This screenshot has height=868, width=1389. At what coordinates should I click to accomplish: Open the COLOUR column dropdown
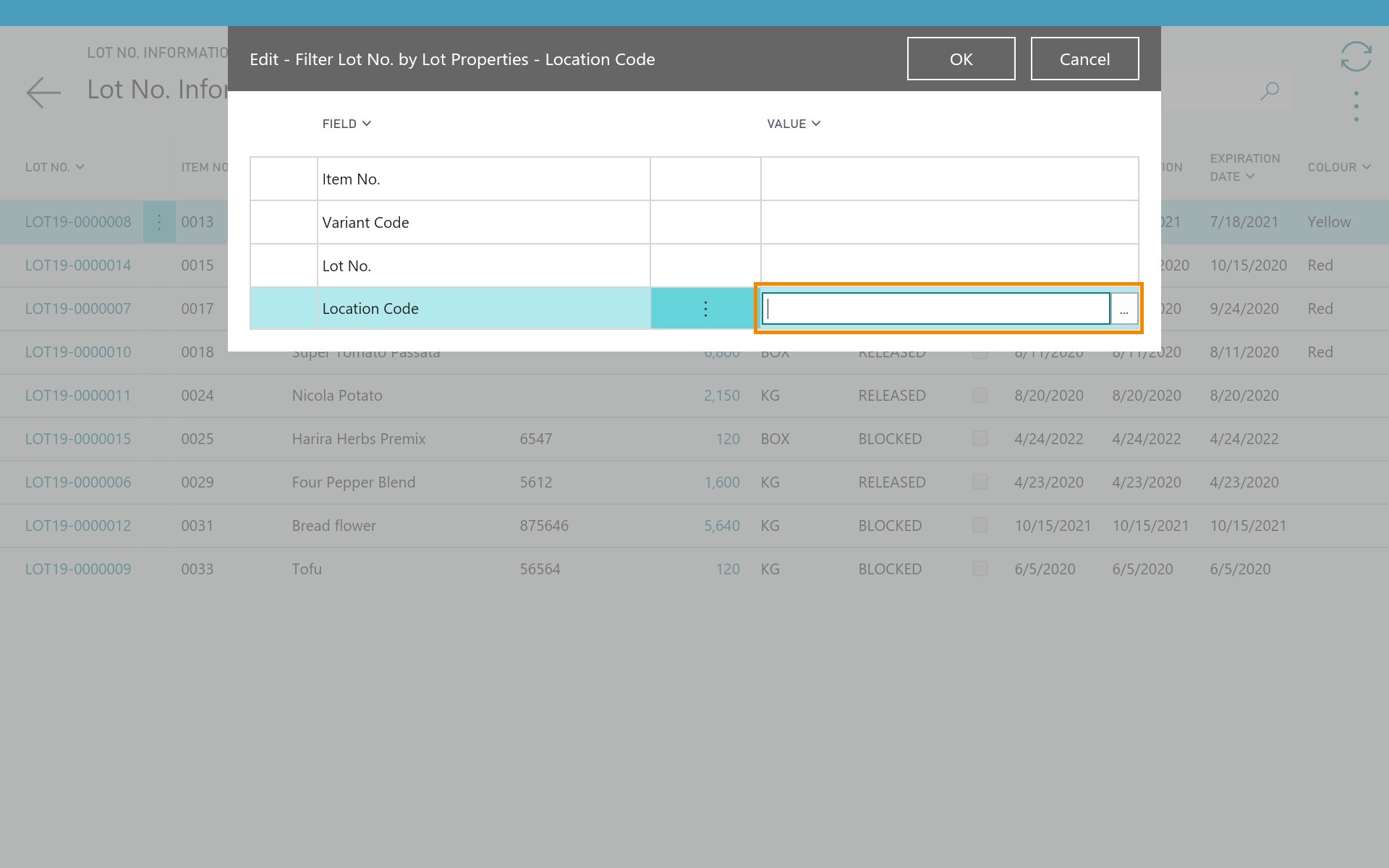(1338, 167)
